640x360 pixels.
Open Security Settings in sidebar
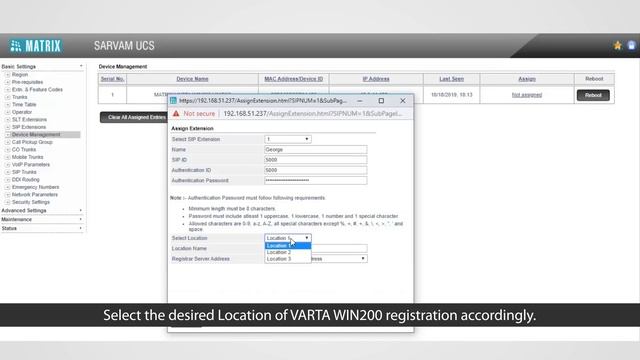click(x=31, y=202)
